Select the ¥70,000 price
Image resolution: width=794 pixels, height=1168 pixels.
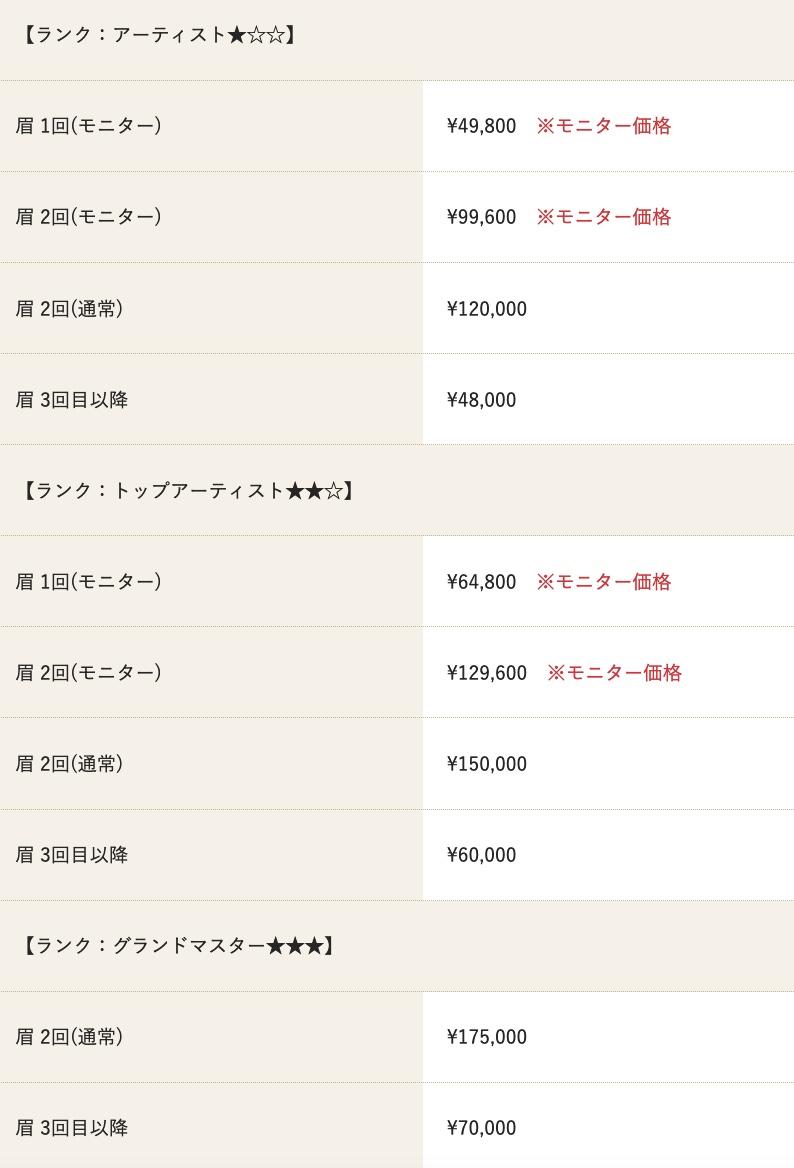tap(481, 1128)
